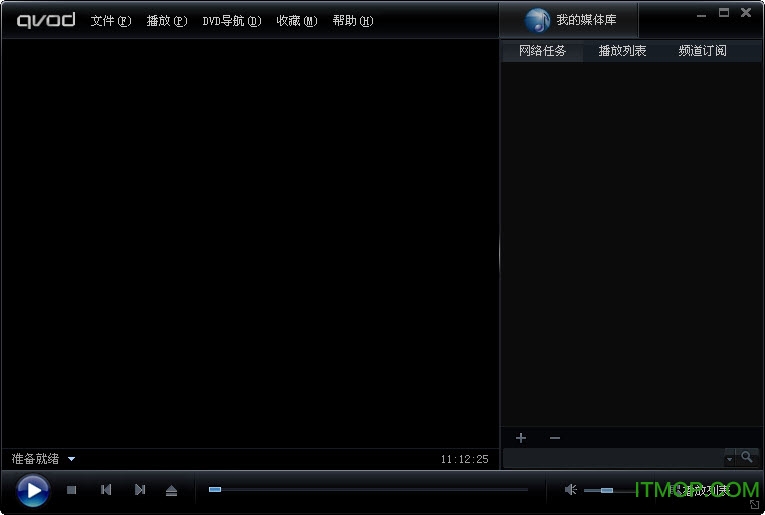This screenshot has width=765, height=515.
Task: Open the 帮助(H) menu
Action: 353,21
